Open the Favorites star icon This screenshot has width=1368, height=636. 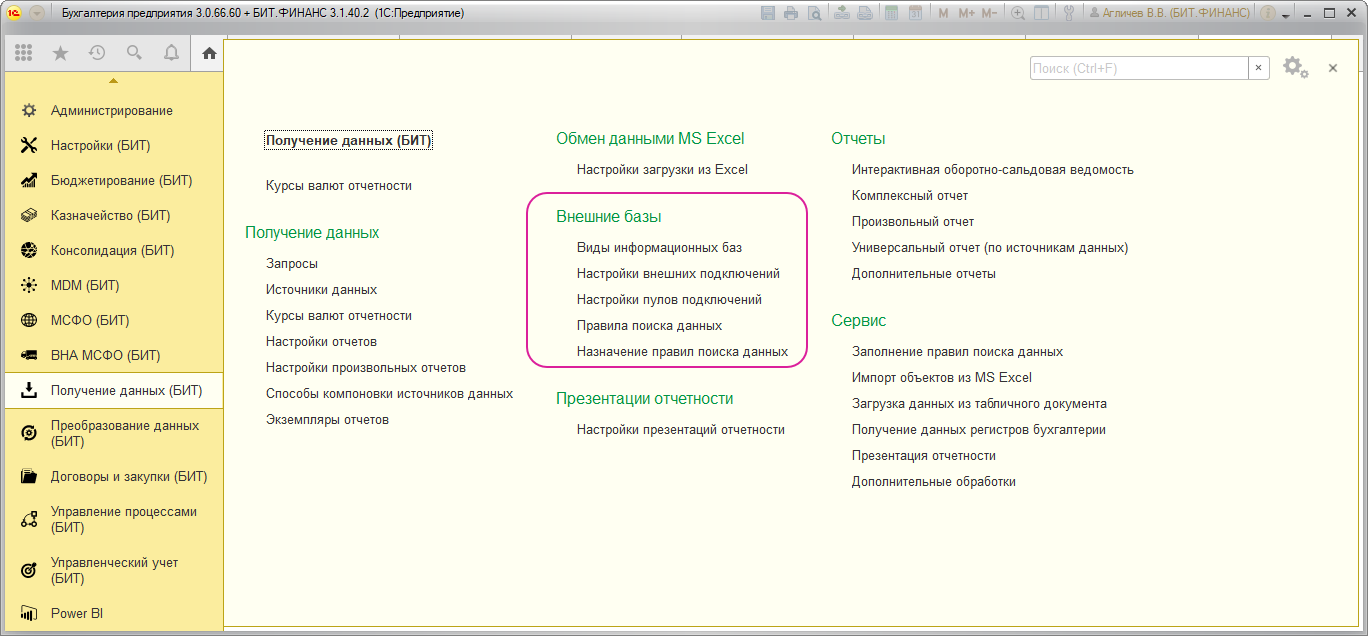(x=60, y=53)
